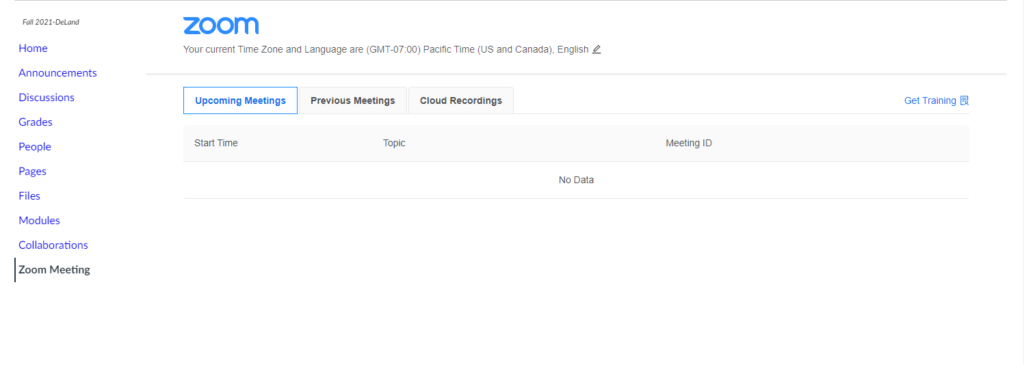Click the Start Time column header
1024x365 pixels.
pos(216,143)
